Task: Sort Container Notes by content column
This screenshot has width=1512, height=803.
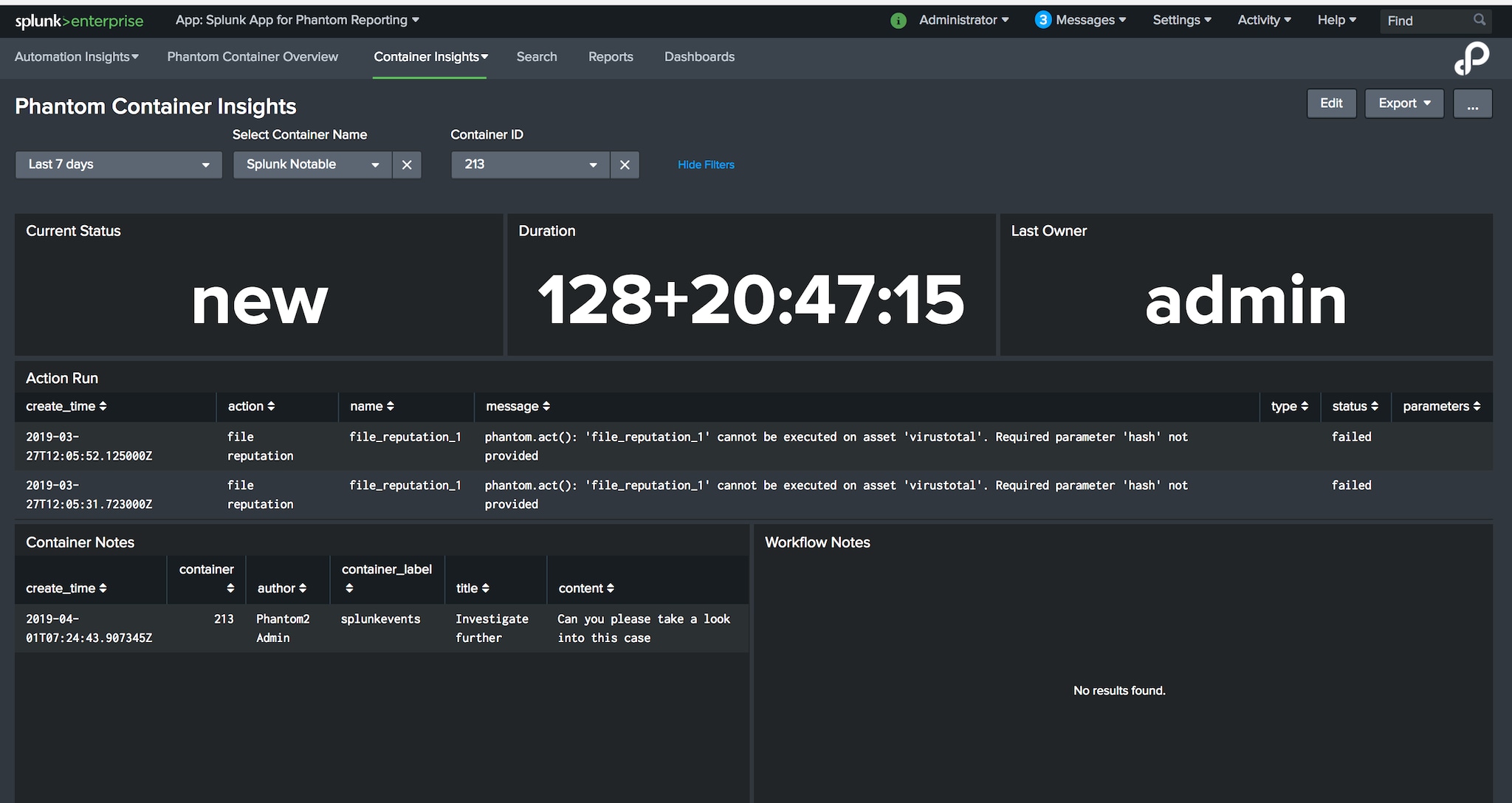Action: pyautogui.click(x=586, y=588)
